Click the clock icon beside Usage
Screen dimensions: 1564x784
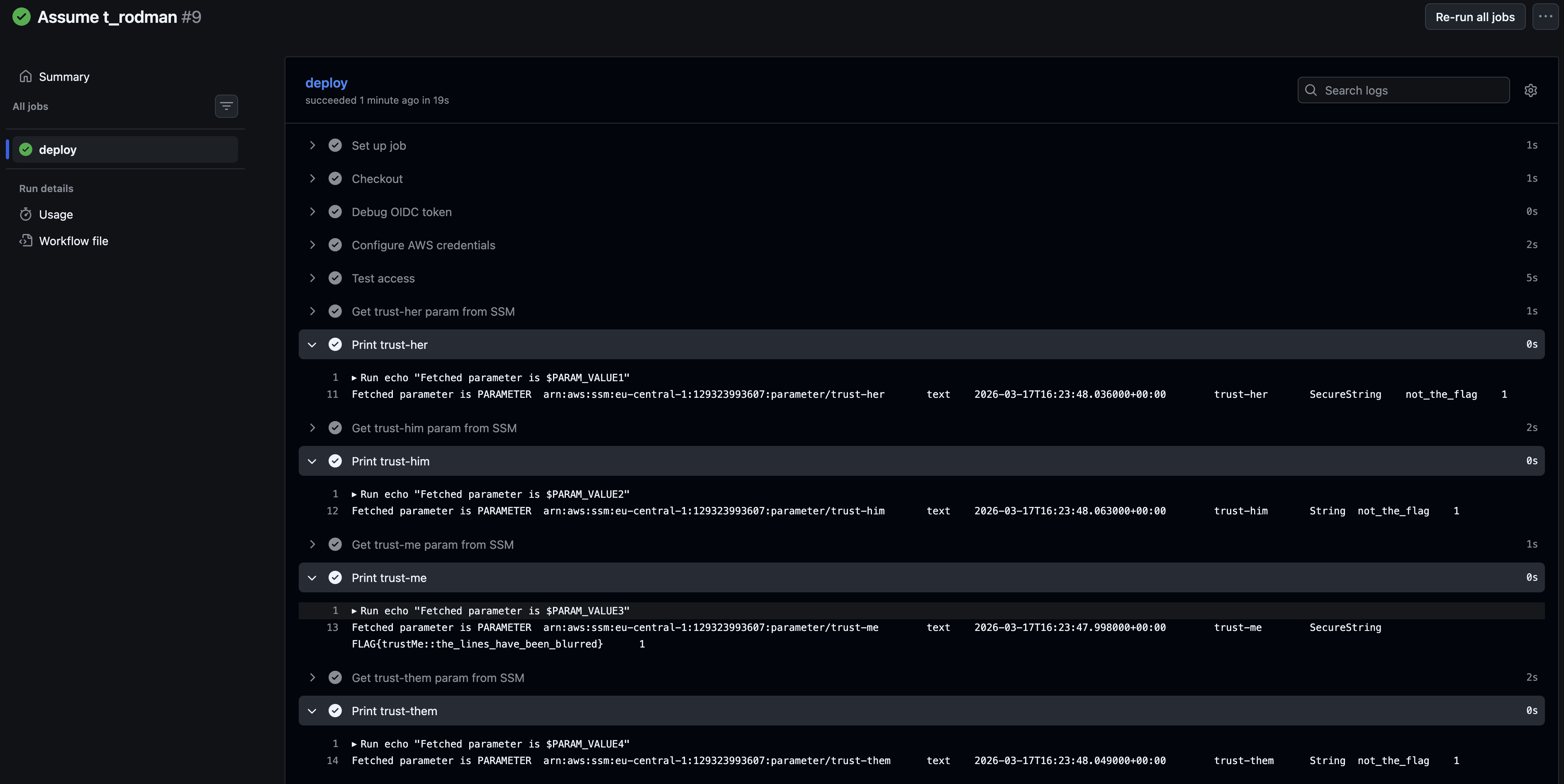click(26, 214)
